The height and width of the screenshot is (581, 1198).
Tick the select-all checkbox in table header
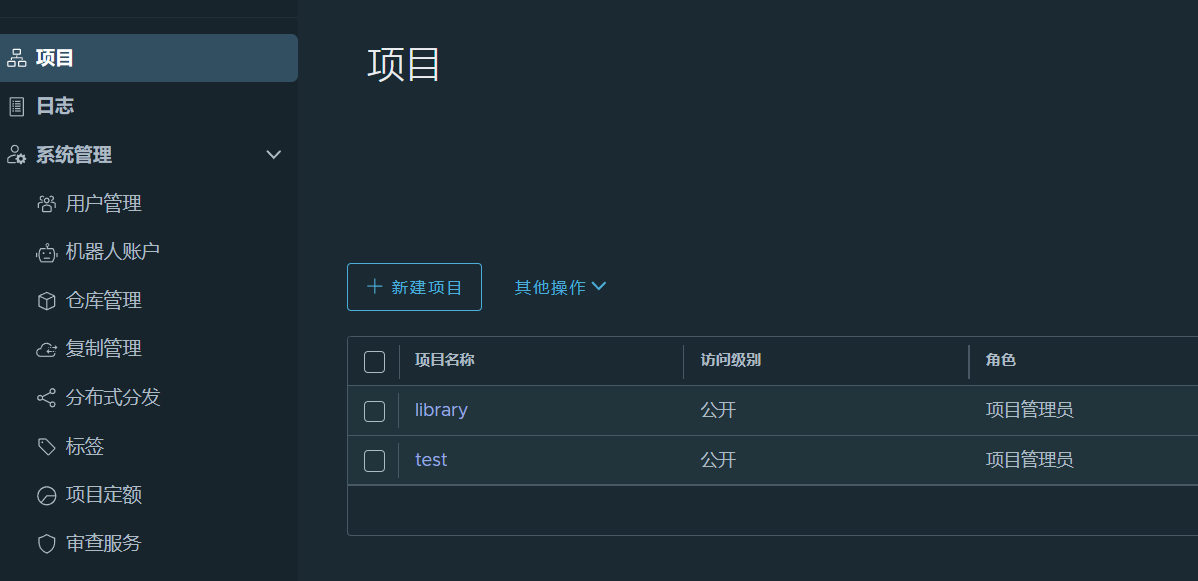pos(374,362)
